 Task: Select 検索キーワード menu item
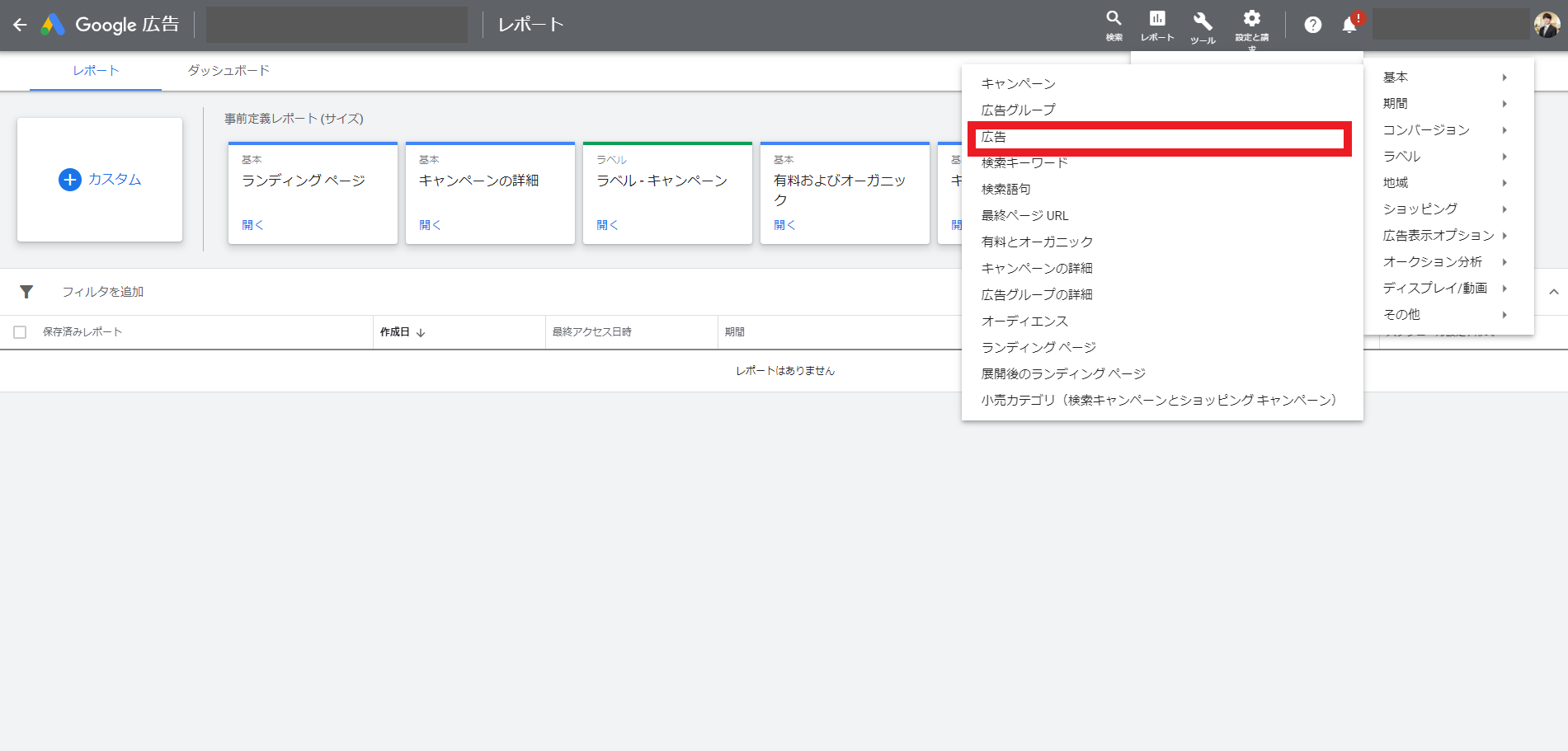[1162, 163]
